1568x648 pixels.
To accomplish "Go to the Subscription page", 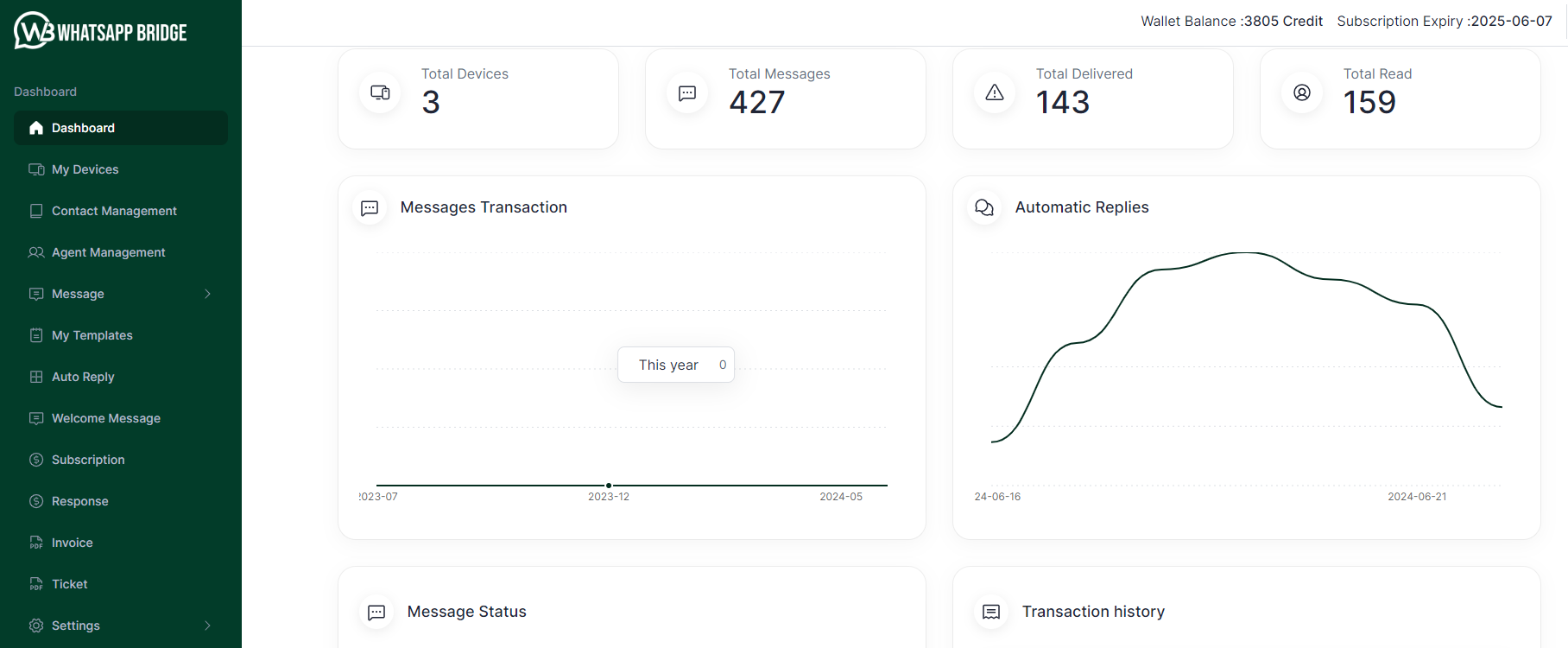I will (x=121, y=460).
